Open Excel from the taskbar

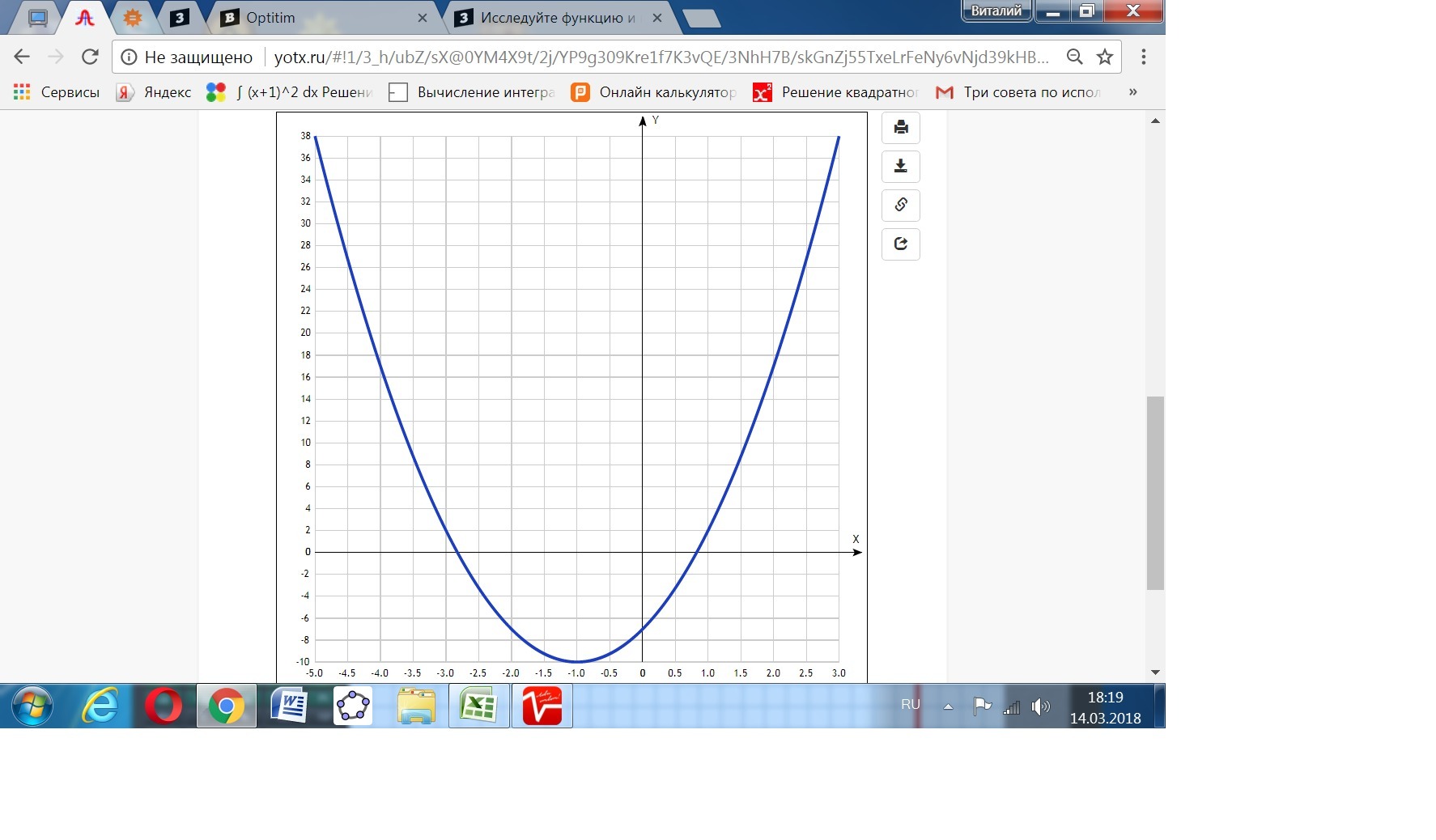(479, 706)
